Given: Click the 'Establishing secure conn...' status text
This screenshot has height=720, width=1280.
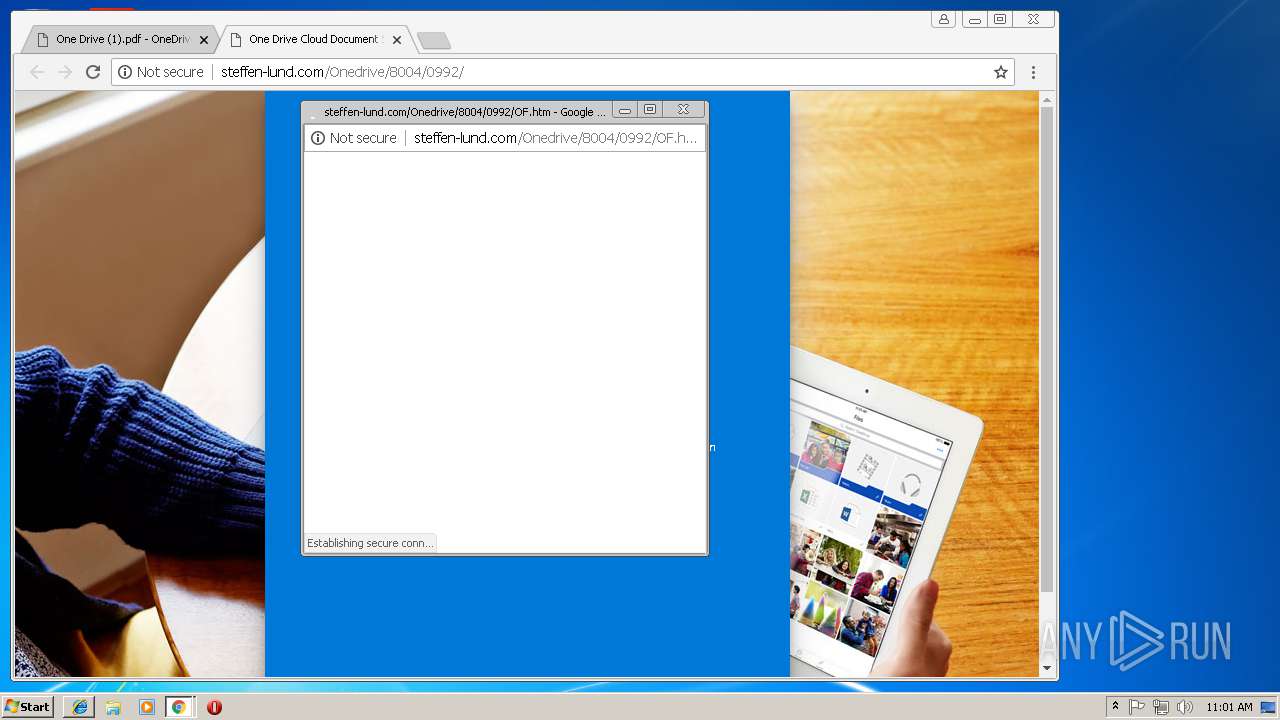Looking at the screenshot, I should point(370,543).
